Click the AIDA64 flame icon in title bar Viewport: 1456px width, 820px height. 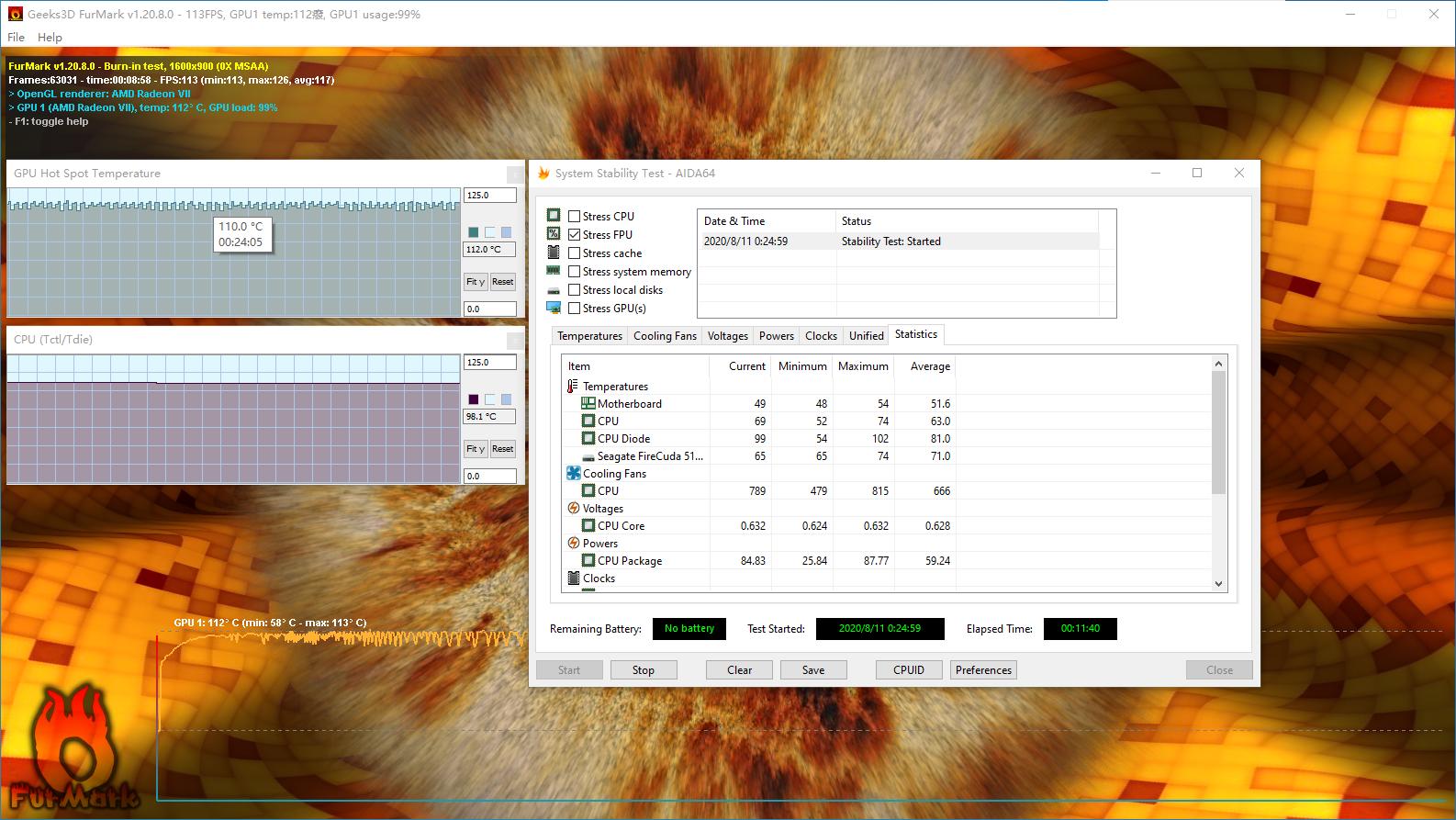[x=543, y=173]
